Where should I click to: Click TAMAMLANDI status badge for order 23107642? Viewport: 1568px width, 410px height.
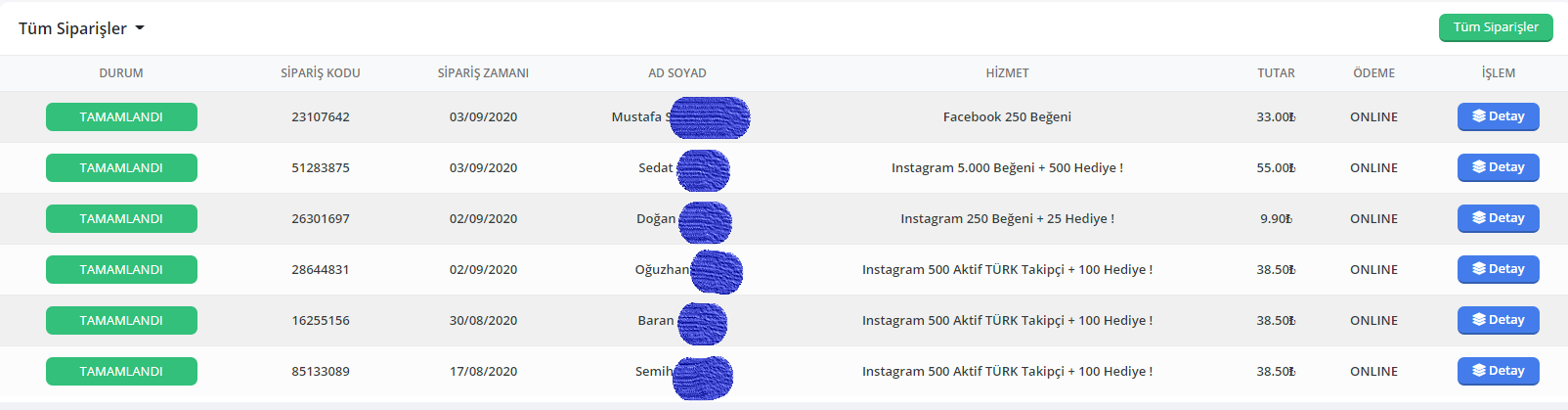(x=121, y=116)
